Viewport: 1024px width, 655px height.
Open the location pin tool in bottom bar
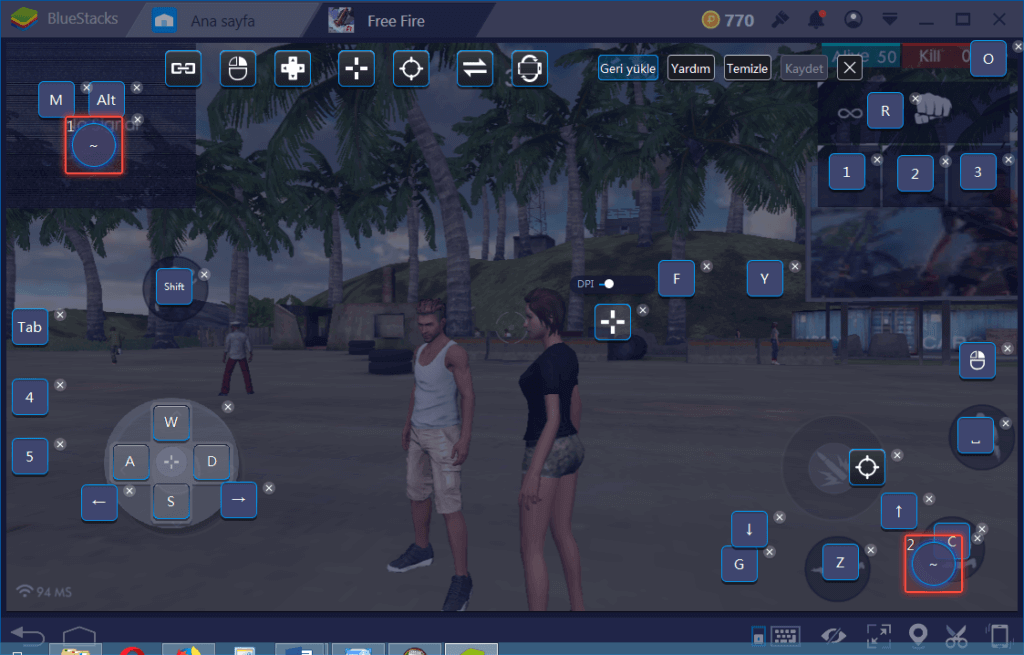tap(917, 635)
